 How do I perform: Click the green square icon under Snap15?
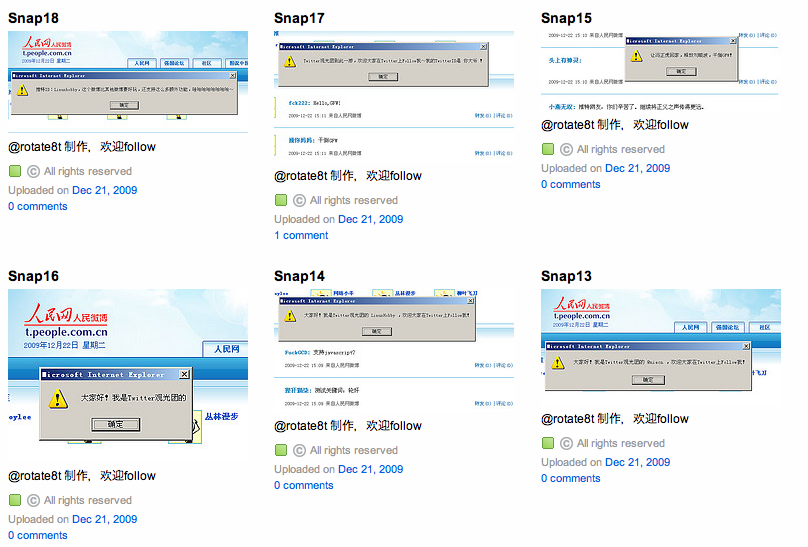[x=548, y=149]
